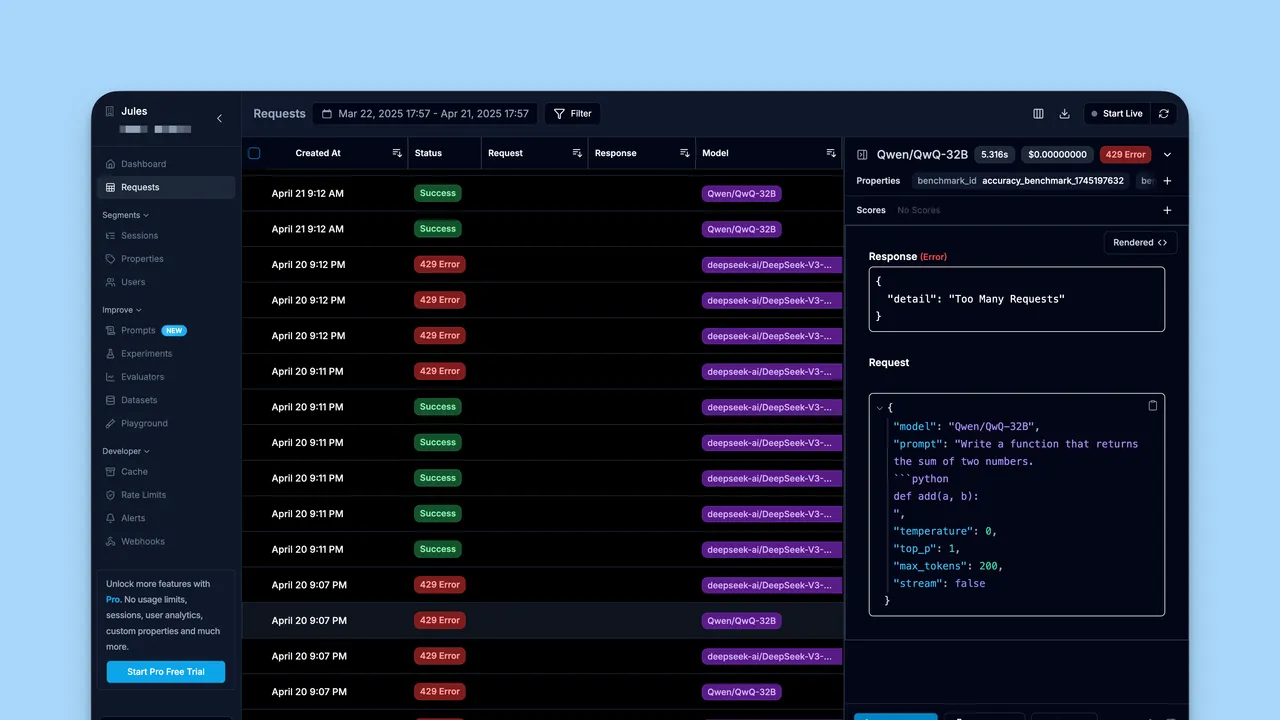The width and height of the screenshot is (1280, 720).
Task: Click the Start Pro Free Trial button
Action: 166,672
